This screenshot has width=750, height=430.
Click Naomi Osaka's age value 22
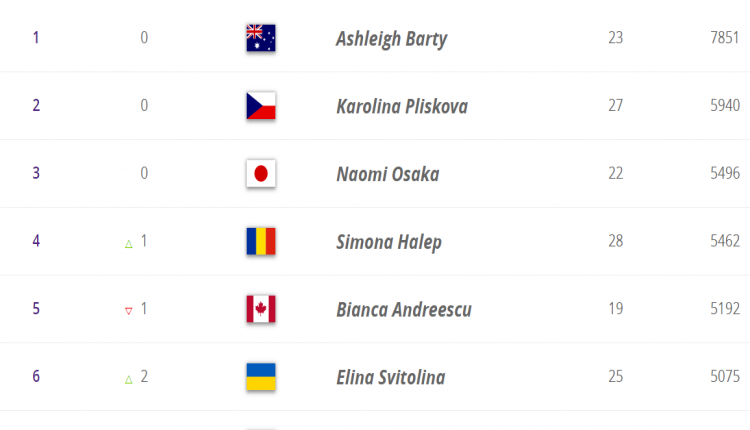(x=616, y=173)
